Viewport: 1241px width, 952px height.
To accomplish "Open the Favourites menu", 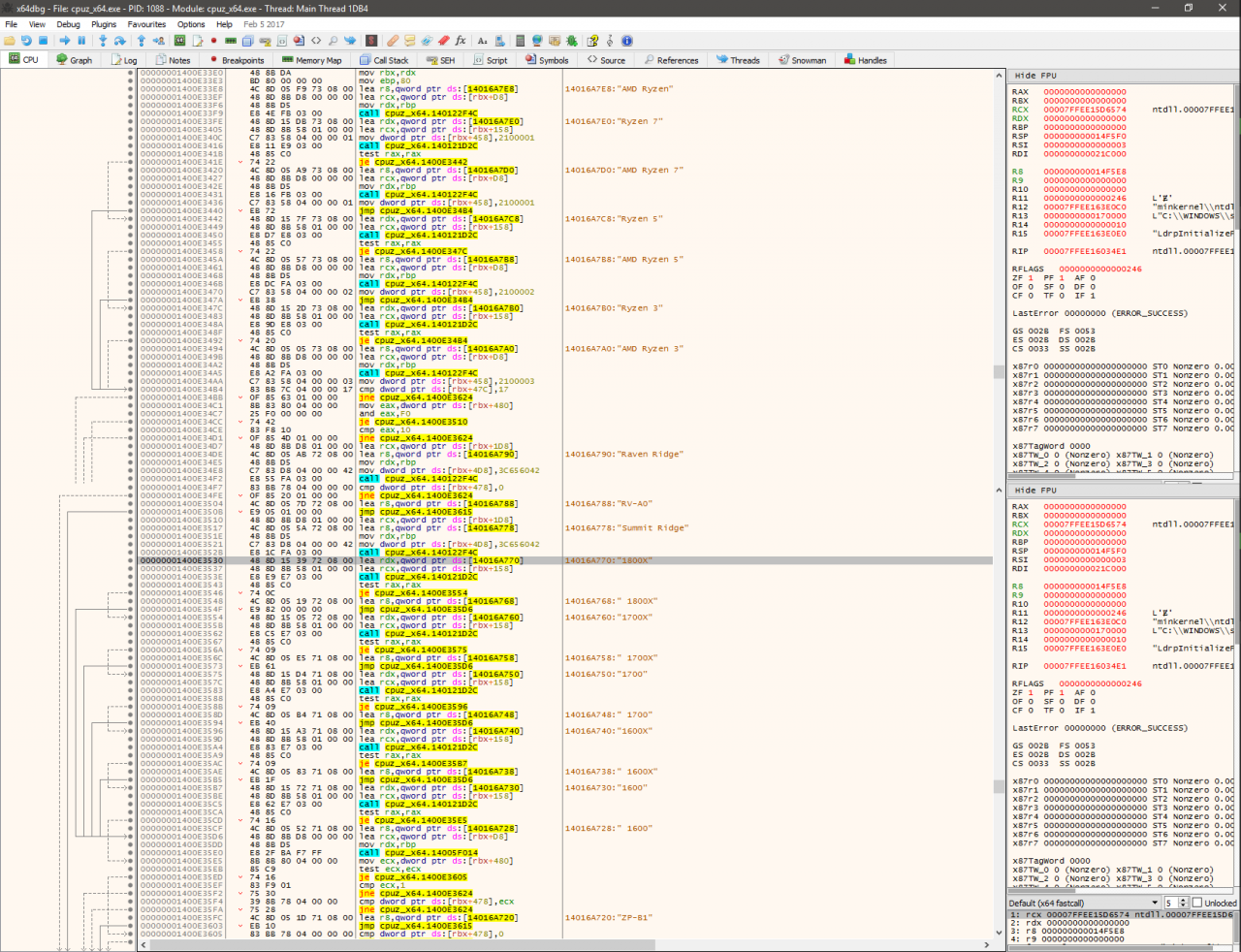I will click(x=146, y=24).
